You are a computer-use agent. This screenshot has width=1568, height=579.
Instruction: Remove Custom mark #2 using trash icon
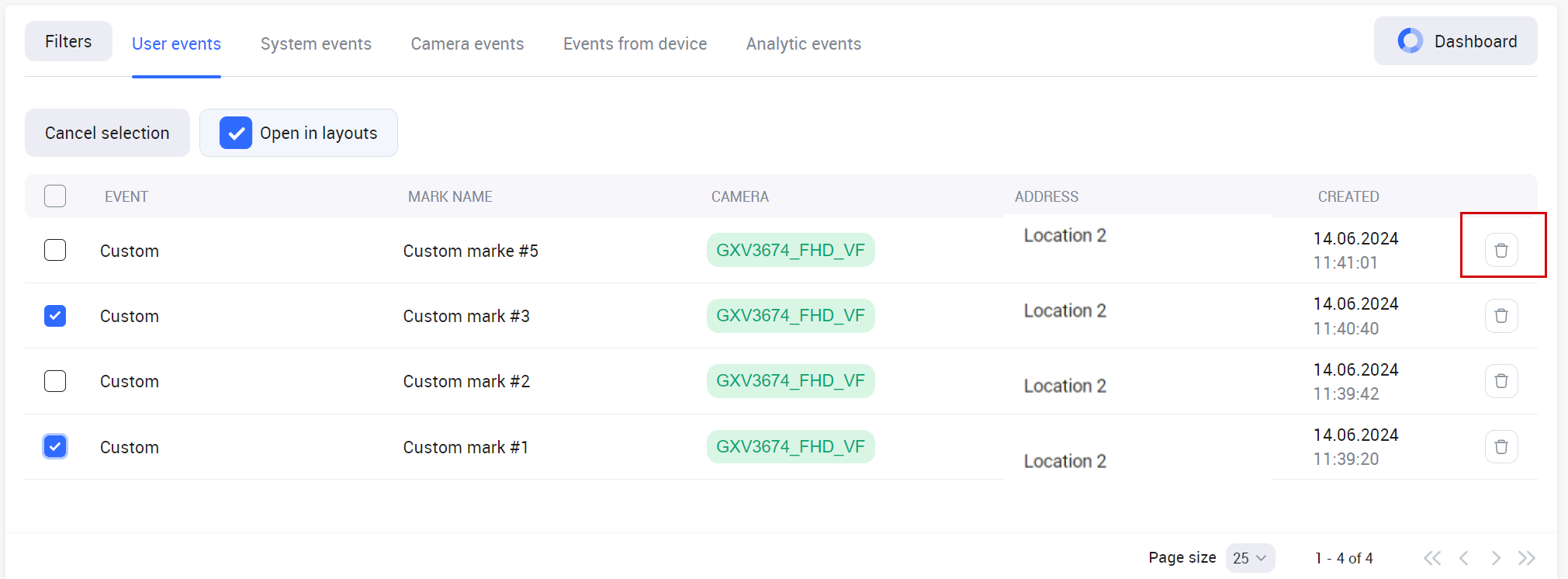(1501, 381)
